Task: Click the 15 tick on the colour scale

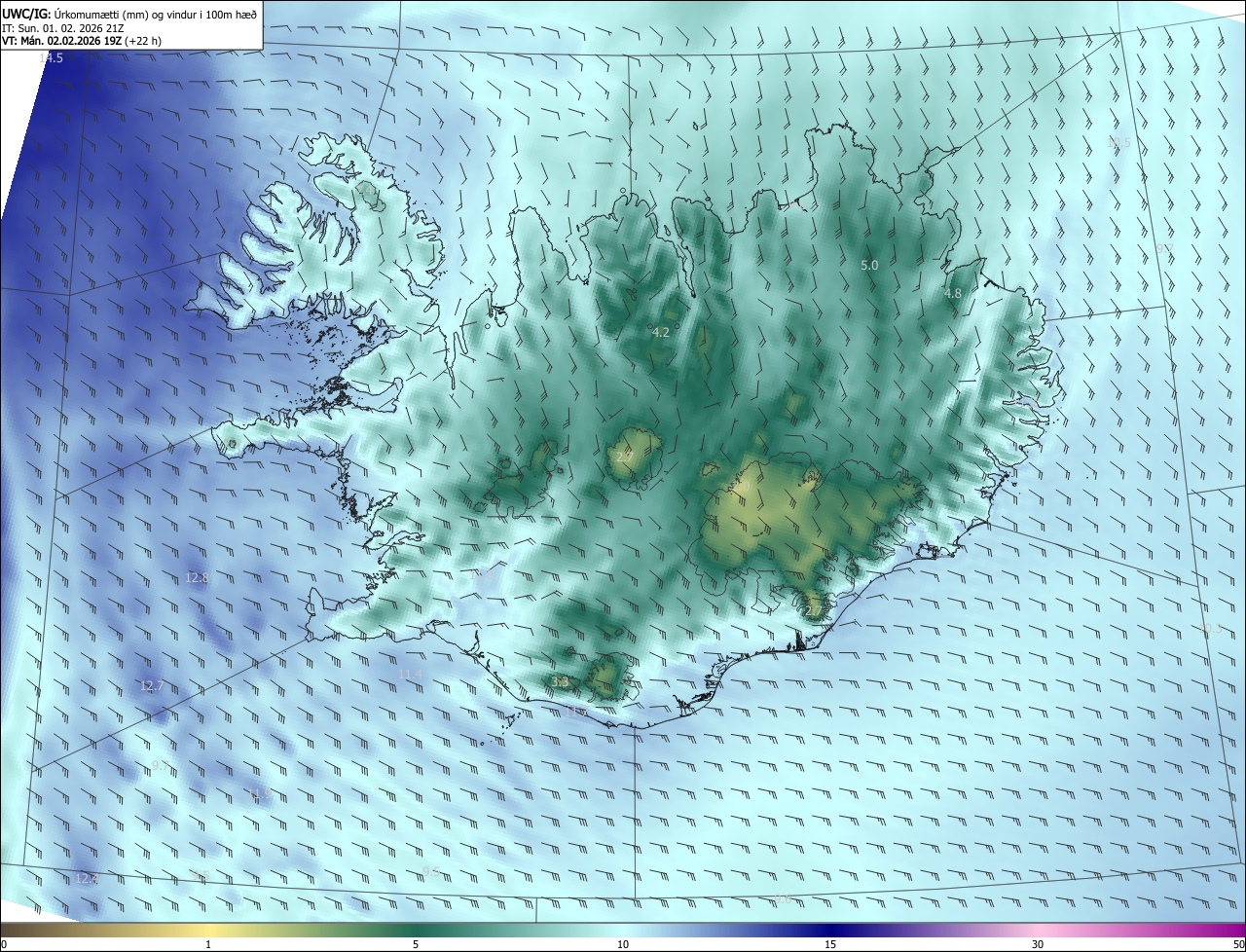Action: click(830, 944)
